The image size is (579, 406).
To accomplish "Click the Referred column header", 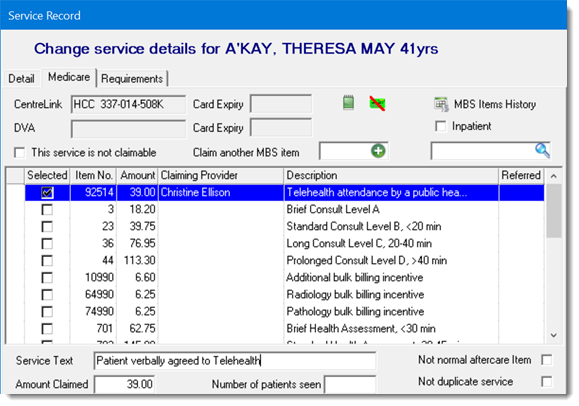I will (521, 175).
